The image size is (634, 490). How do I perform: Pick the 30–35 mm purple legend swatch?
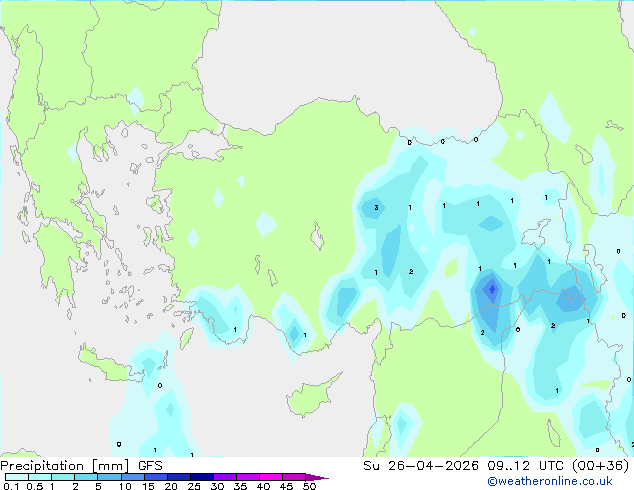(225, 477)
